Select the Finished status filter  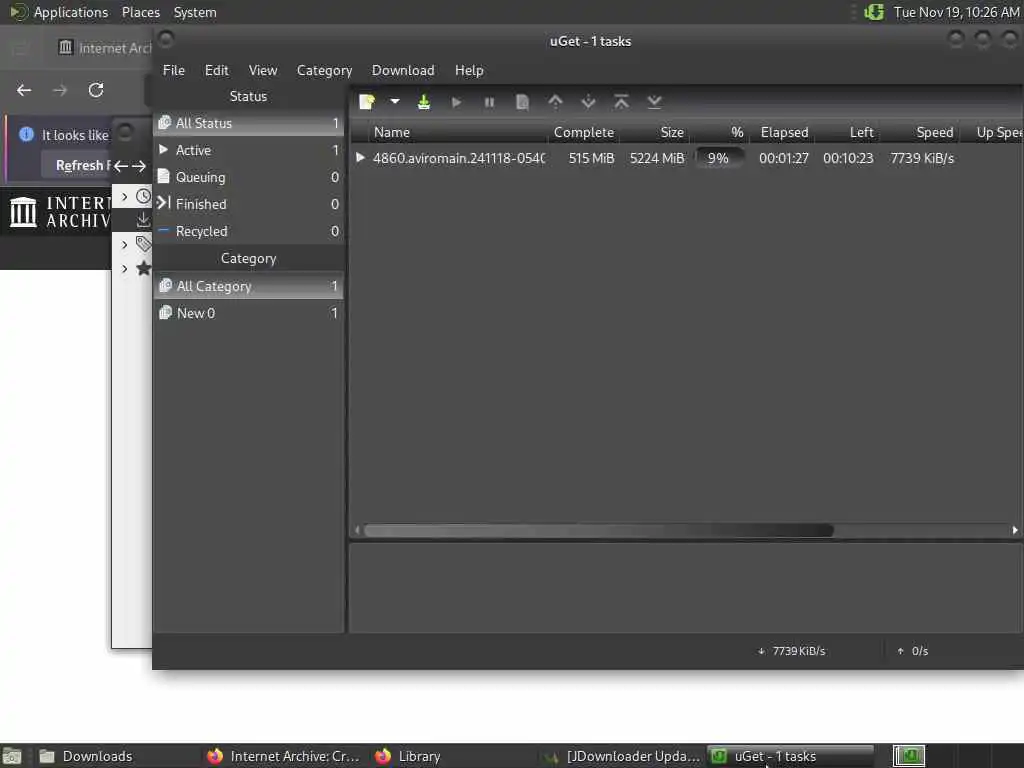pos(248,204)
